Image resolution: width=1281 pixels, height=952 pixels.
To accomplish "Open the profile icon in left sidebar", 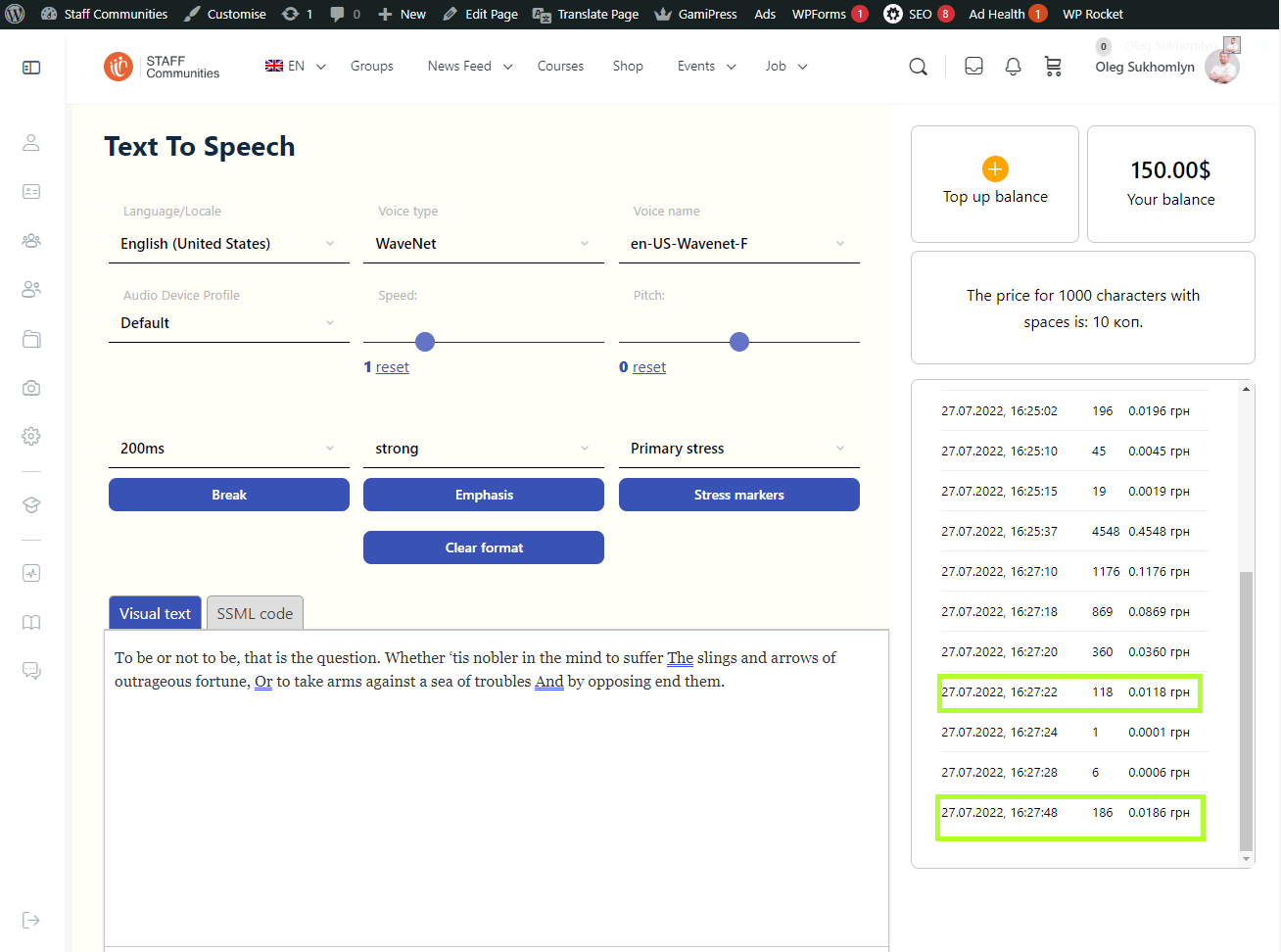I will (31, 143).
